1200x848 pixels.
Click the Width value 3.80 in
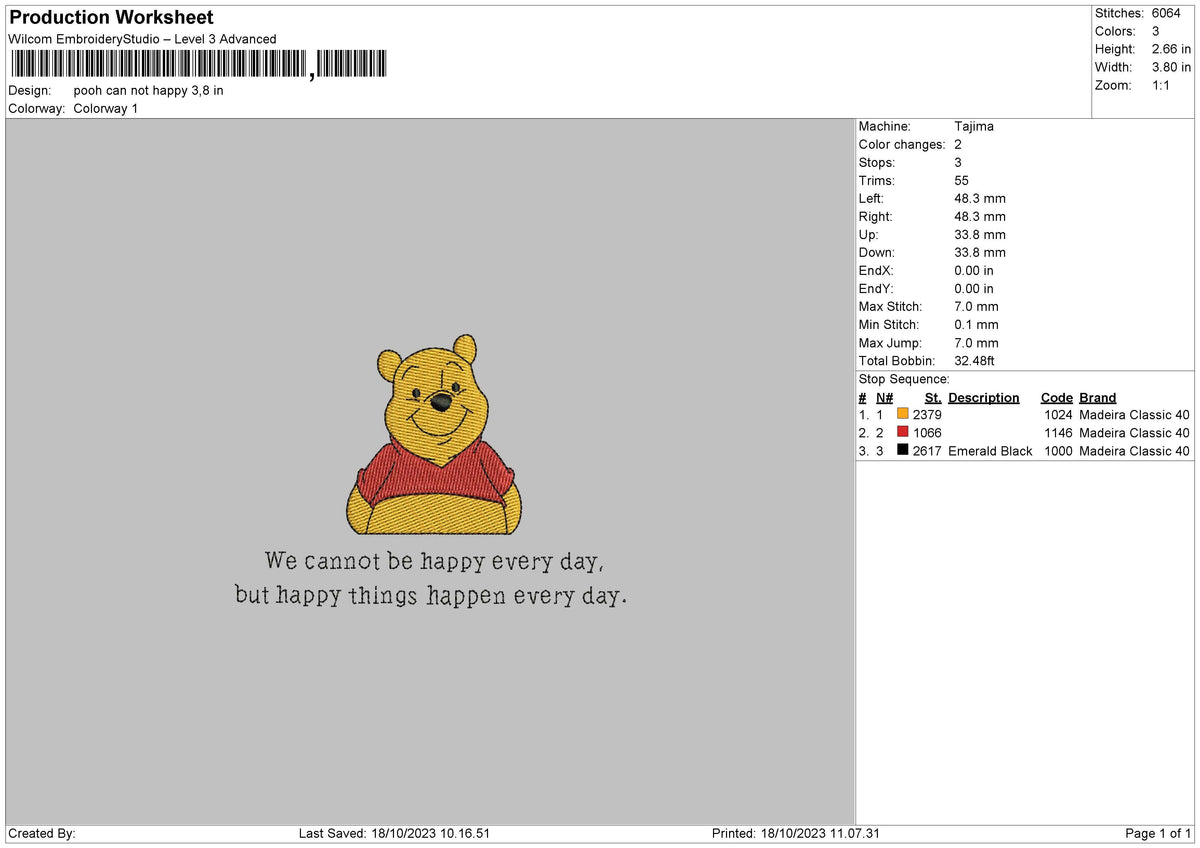point(1171,67)
